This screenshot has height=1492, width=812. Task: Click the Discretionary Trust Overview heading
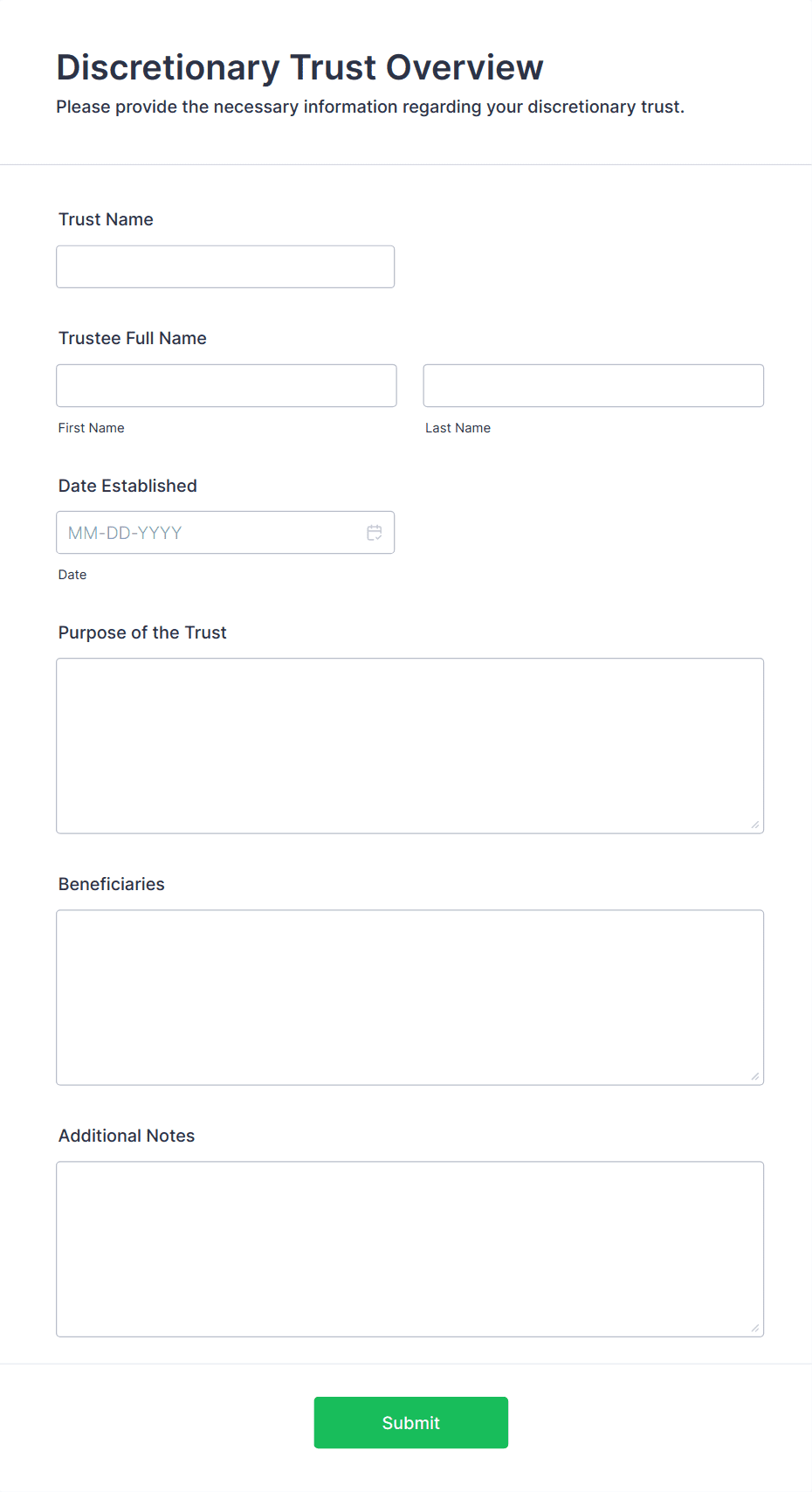coord(299,66)
